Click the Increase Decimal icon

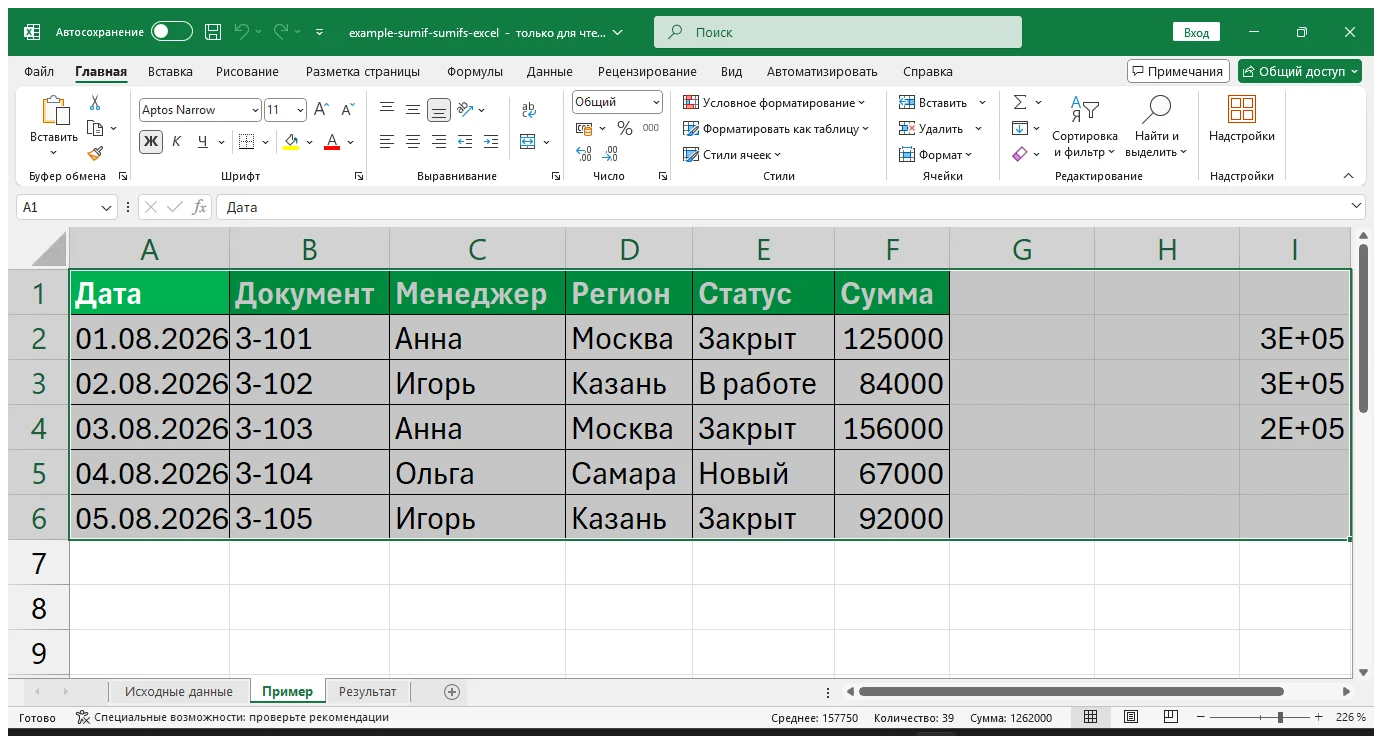pos(584,154)
